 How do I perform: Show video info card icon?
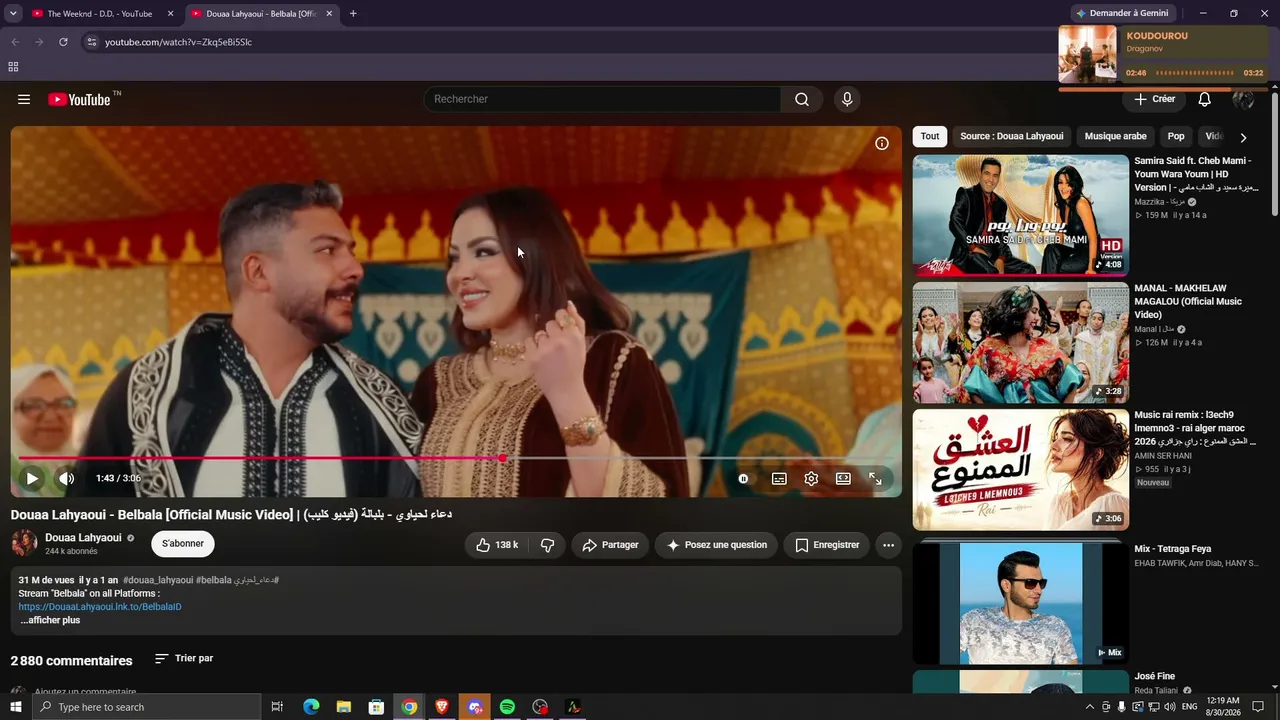click(x=882, y=143)
